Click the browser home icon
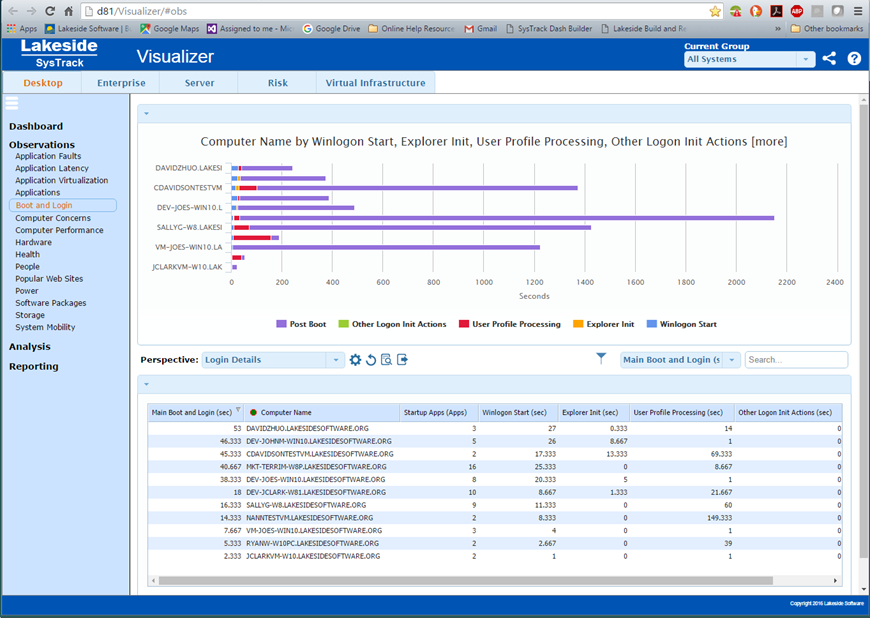Screen dimensions: 870x618 [x=68, y=11]
